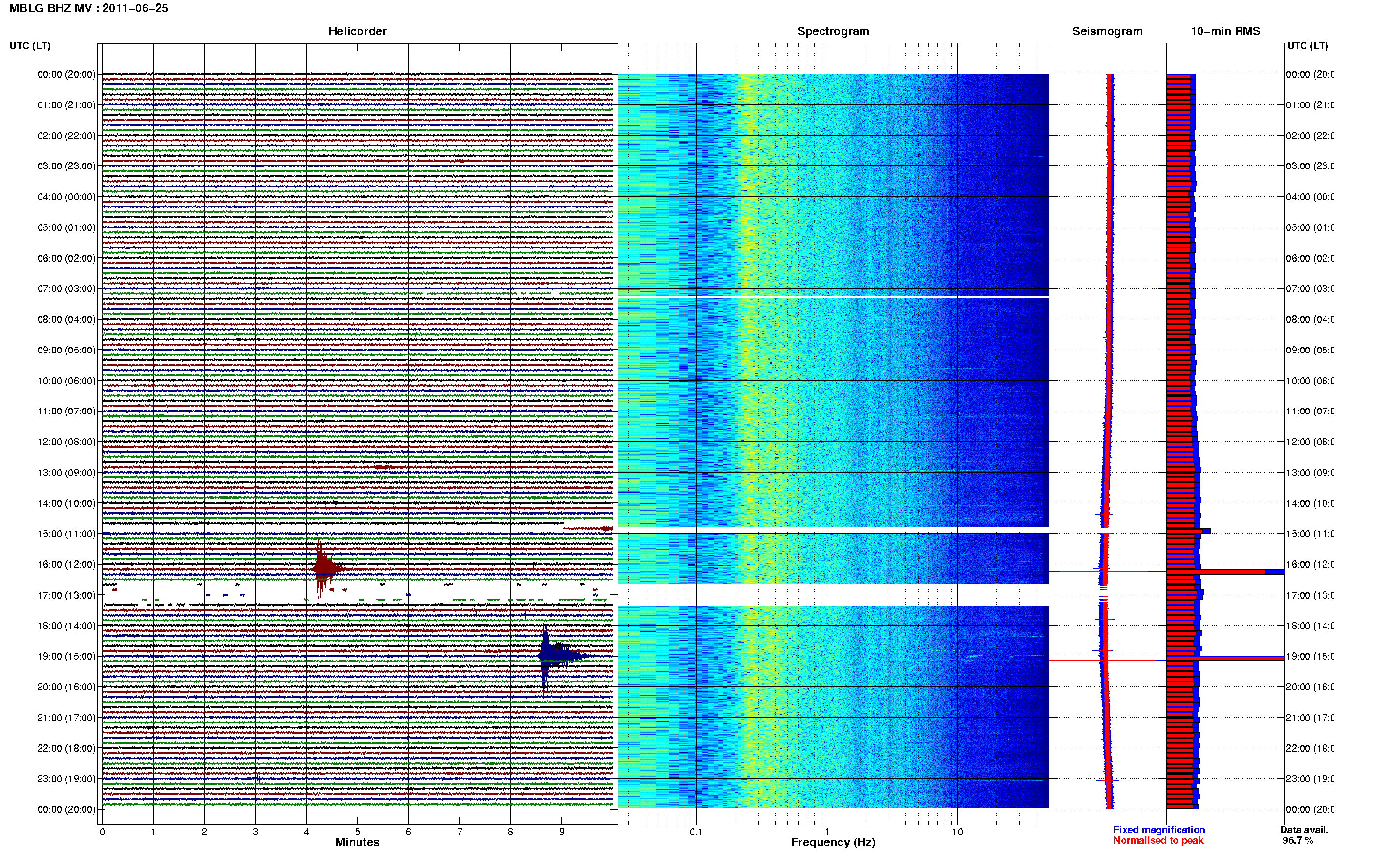This screenshot has height=868, width=1389.
Task: Click left axis label 12:00 (08:00)
Action: coord(66,441)
